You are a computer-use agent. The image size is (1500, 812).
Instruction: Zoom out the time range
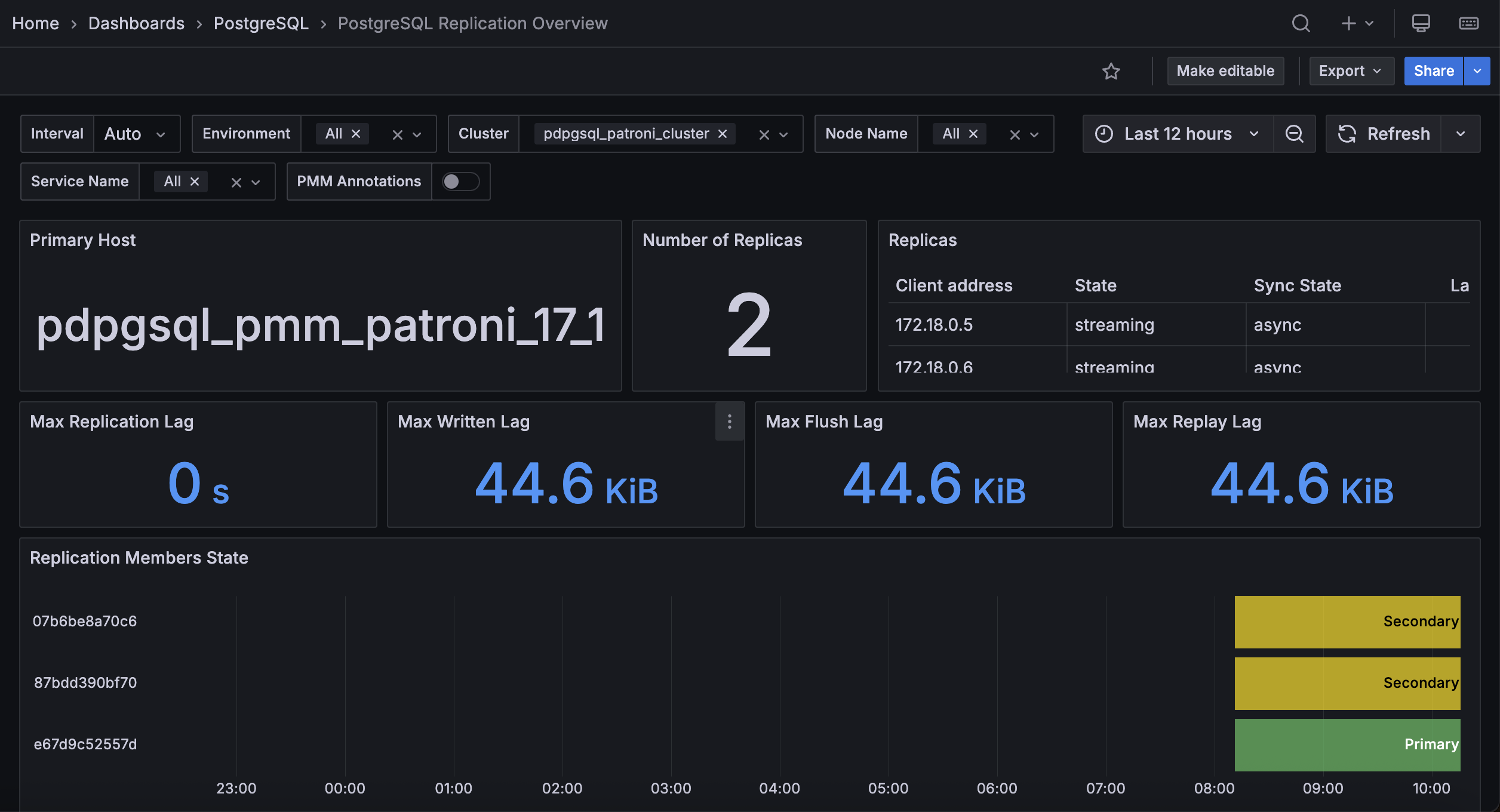[x=1295, y=134]
